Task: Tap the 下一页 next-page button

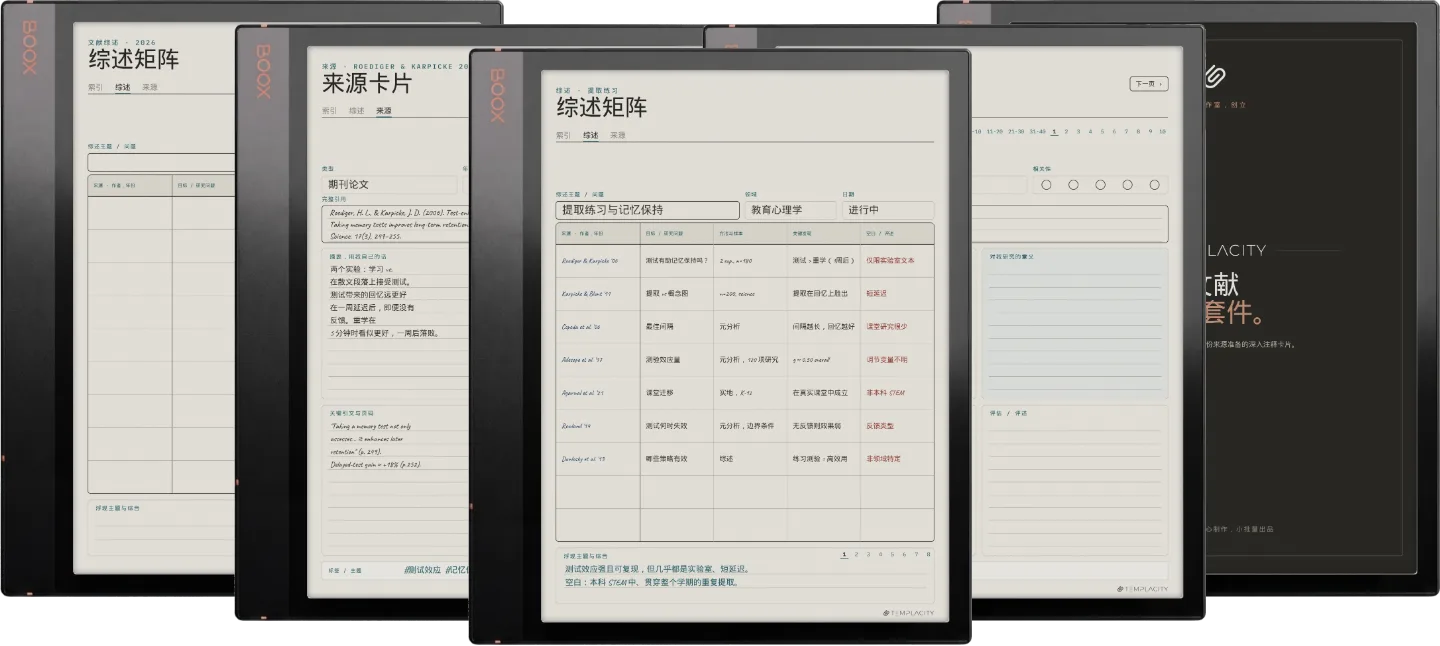Action: point(1149,84)
